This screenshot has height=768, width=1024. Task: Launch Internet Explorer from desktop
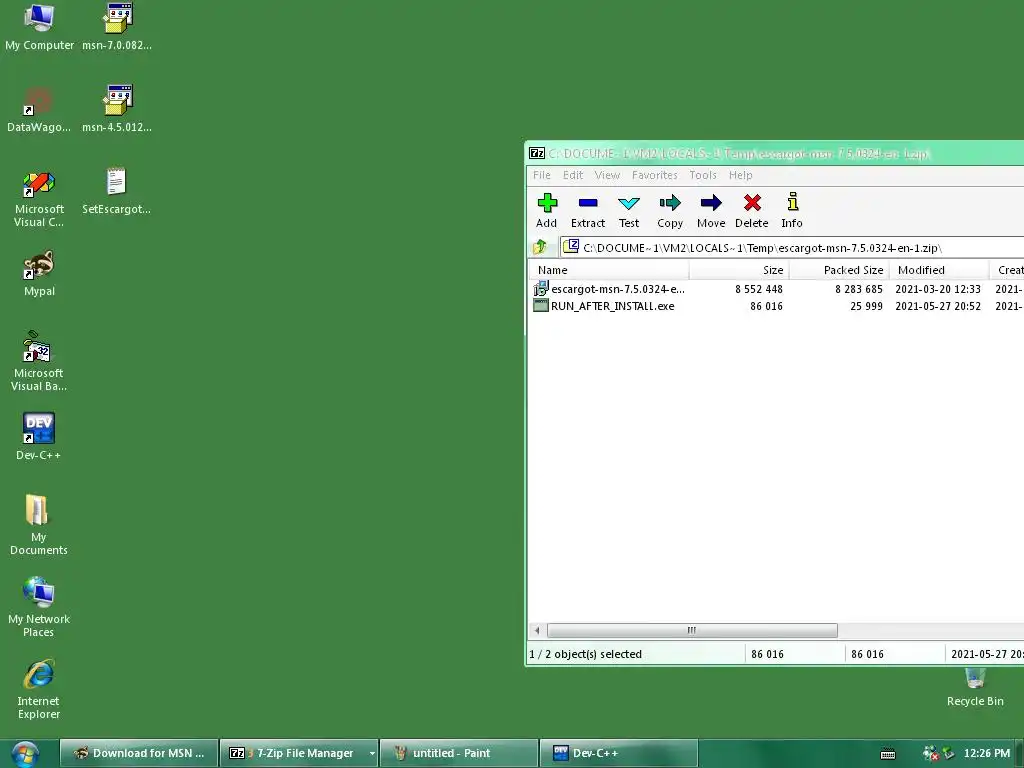[39, 690]
